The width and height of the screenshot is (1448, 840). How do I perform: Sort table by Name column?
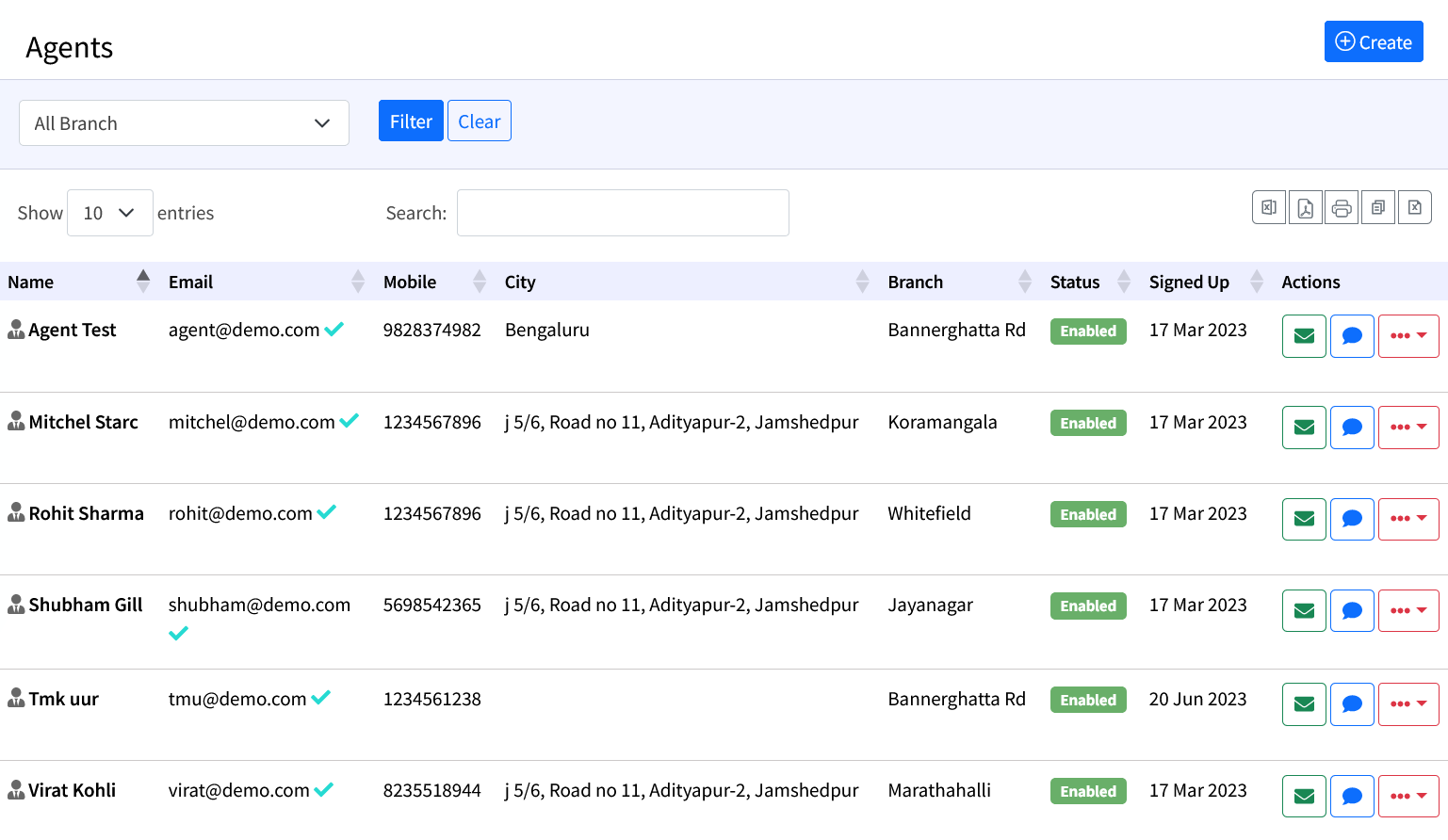75,282
